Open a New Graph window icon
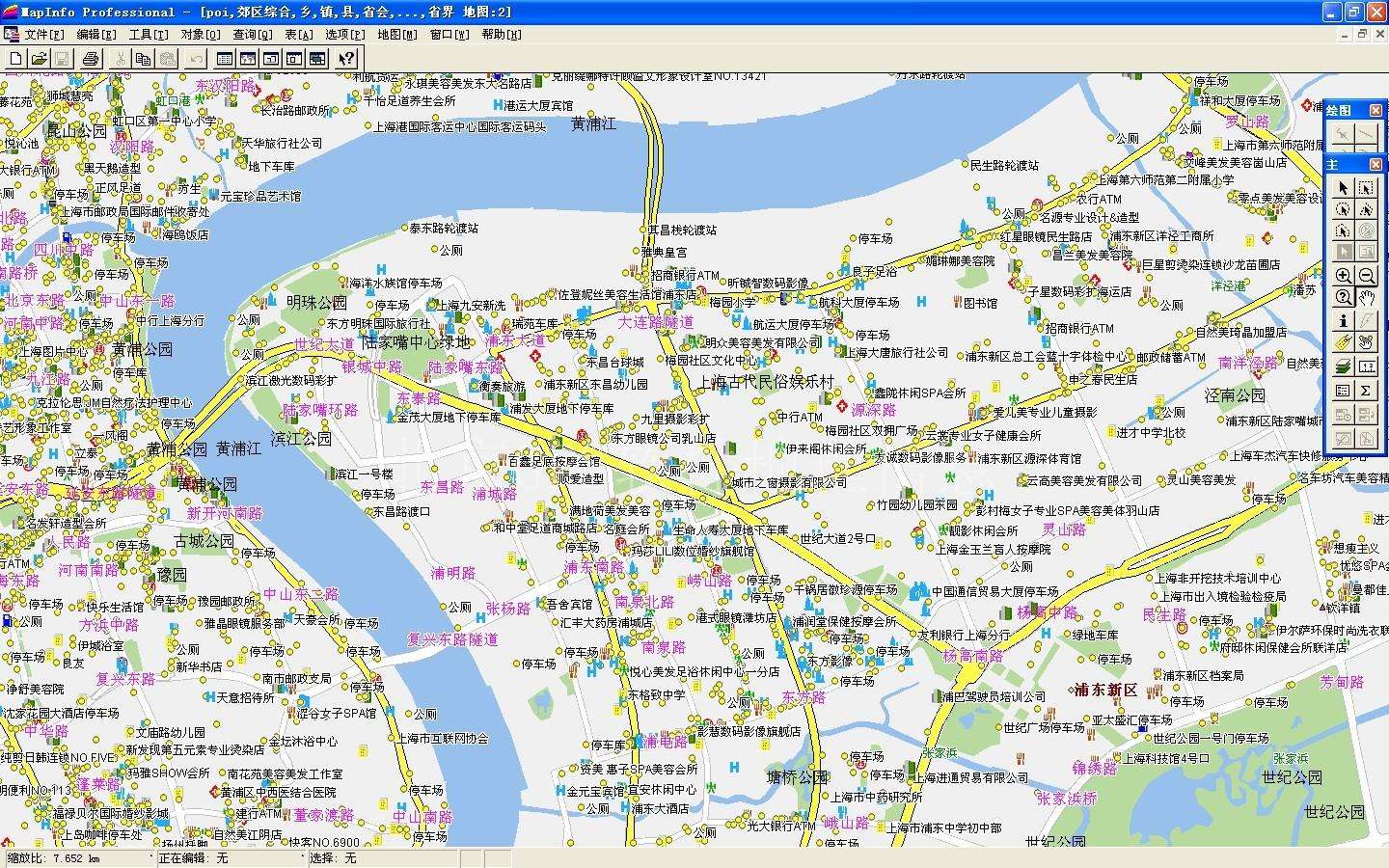1389x868 pixels. [271, 59]
